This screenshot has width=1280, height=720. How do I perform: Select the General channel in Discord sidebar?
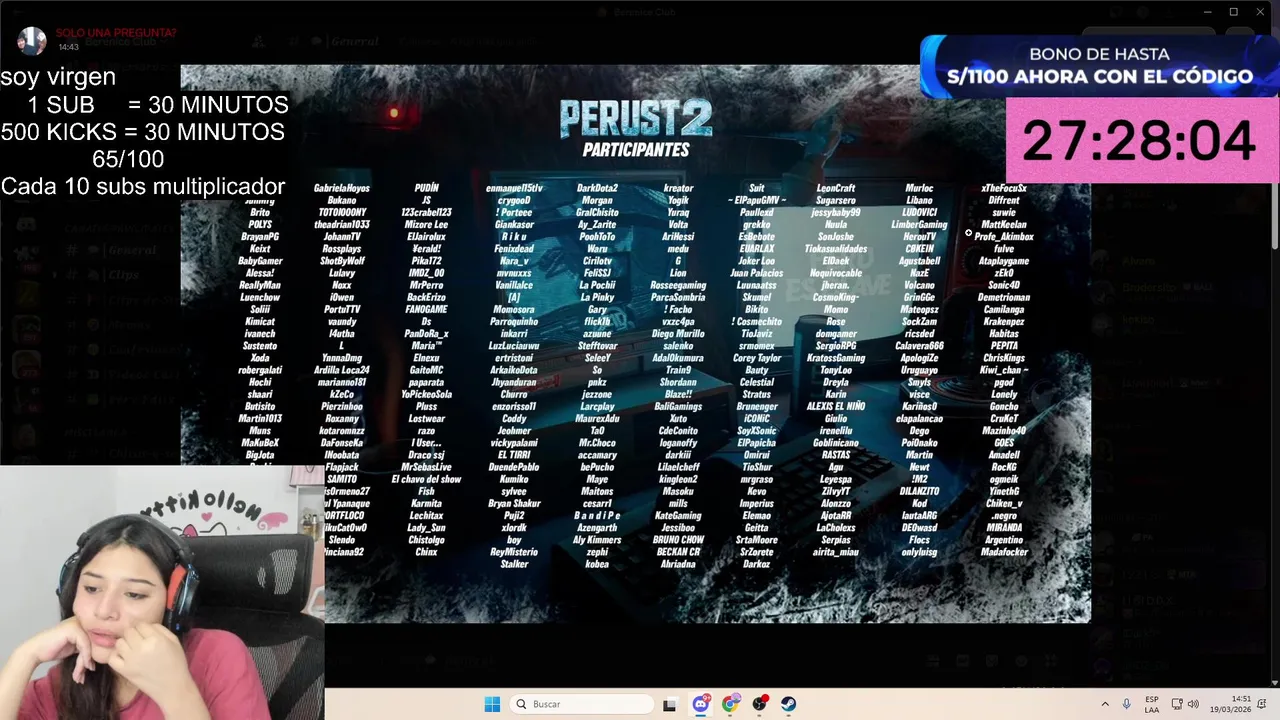click(110, 250)
